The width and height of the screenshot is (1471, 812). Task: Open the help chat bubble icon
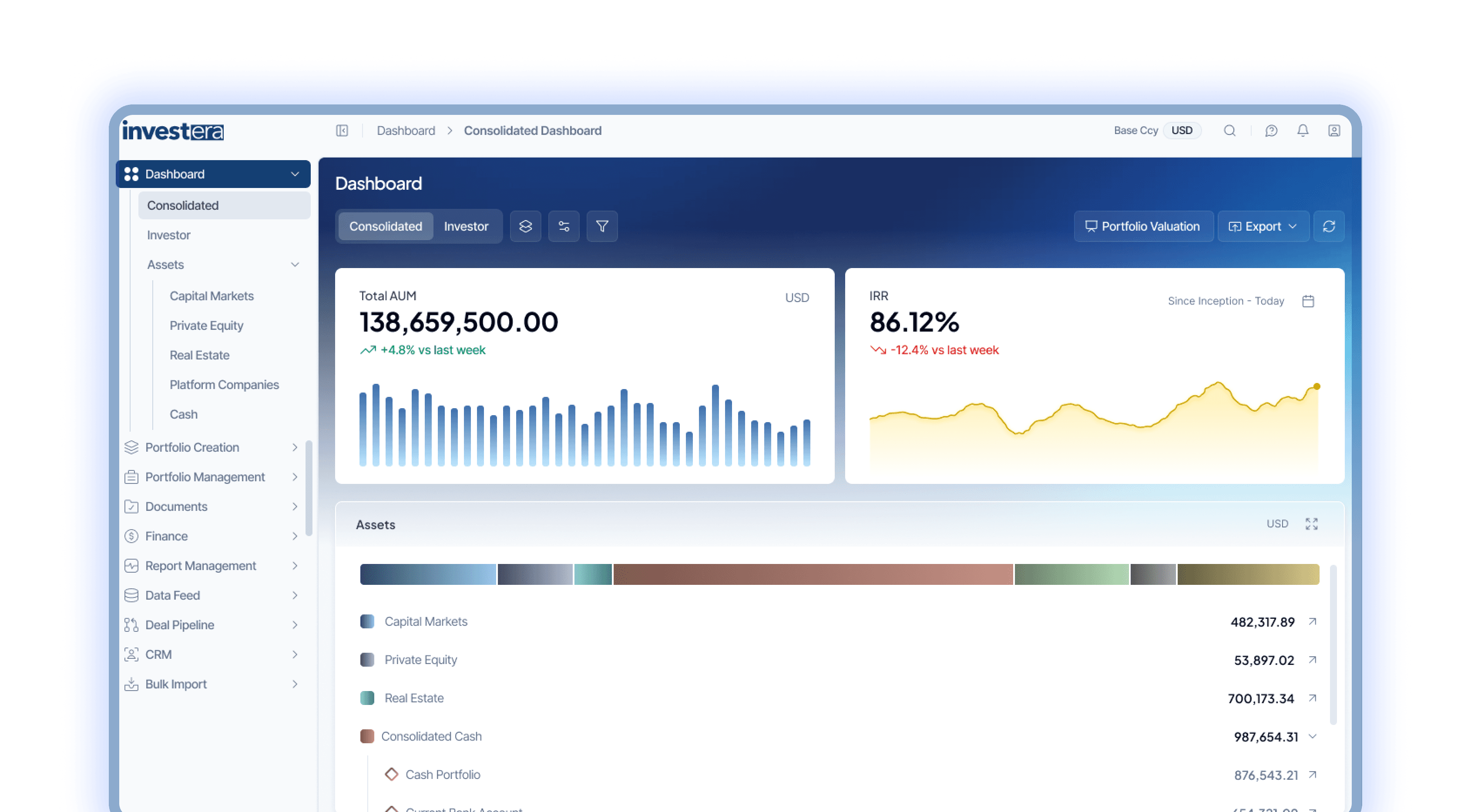(1270, 131)
